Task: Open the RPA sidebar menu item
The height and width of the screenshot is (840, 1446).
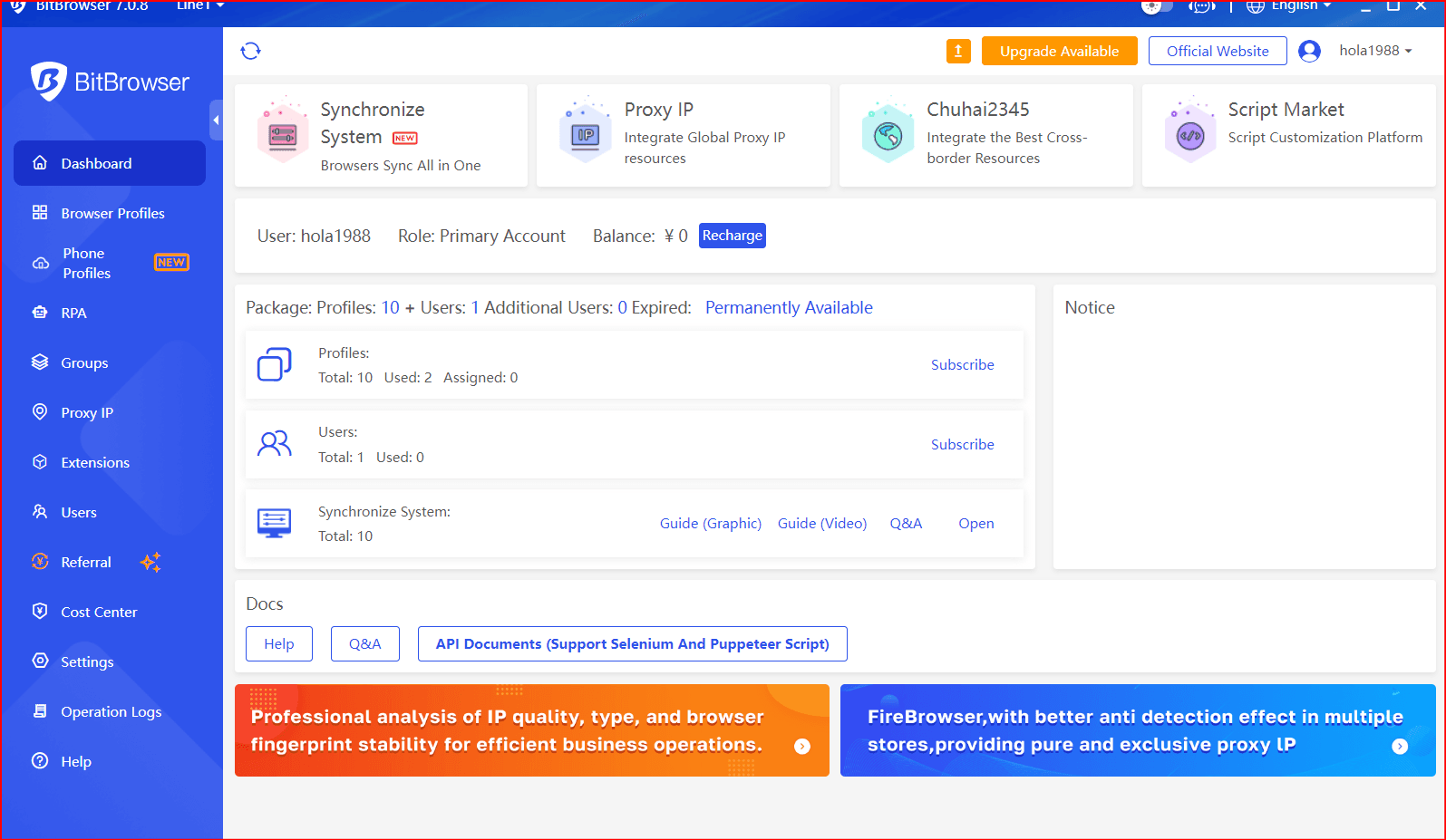Action: pos(73,313)
